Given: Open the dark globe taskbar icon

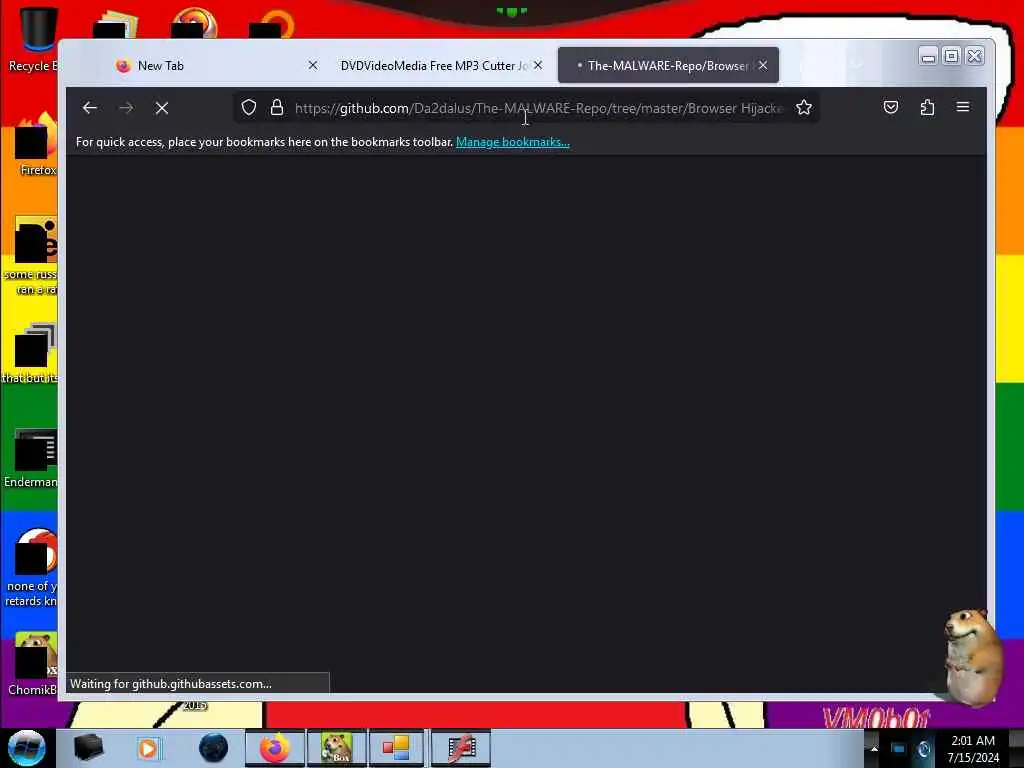Looking at the screenshot, I should 214,748.
